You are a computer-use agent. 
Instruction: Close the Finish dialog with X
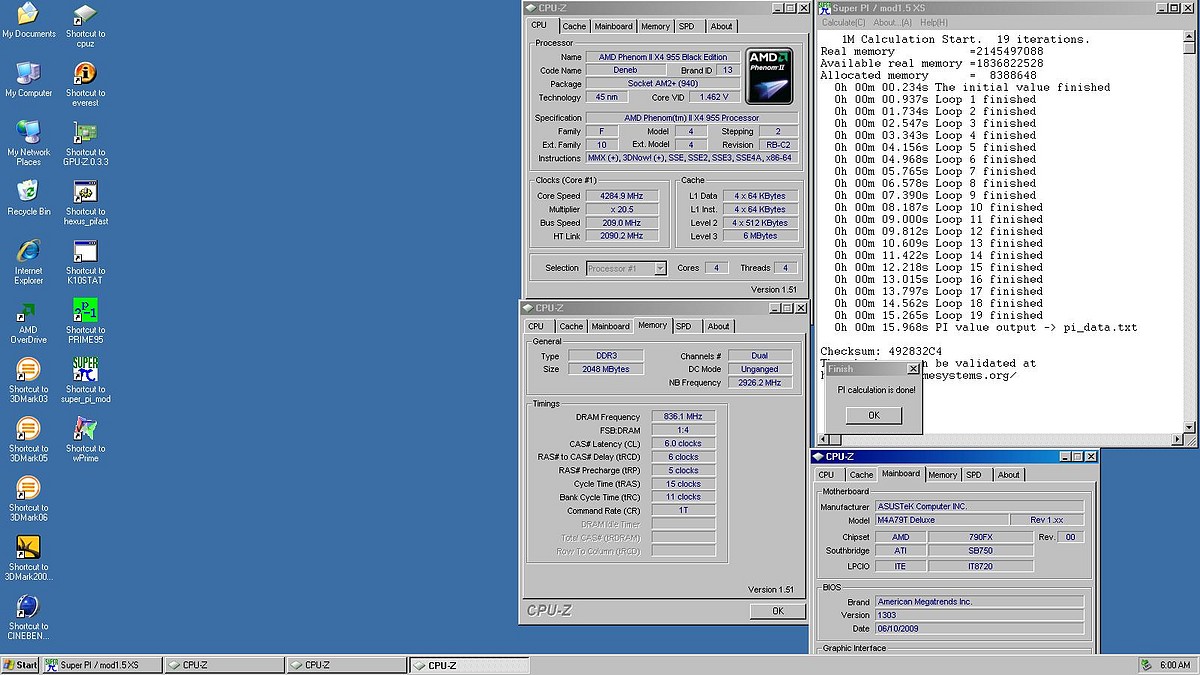[913, 369]
